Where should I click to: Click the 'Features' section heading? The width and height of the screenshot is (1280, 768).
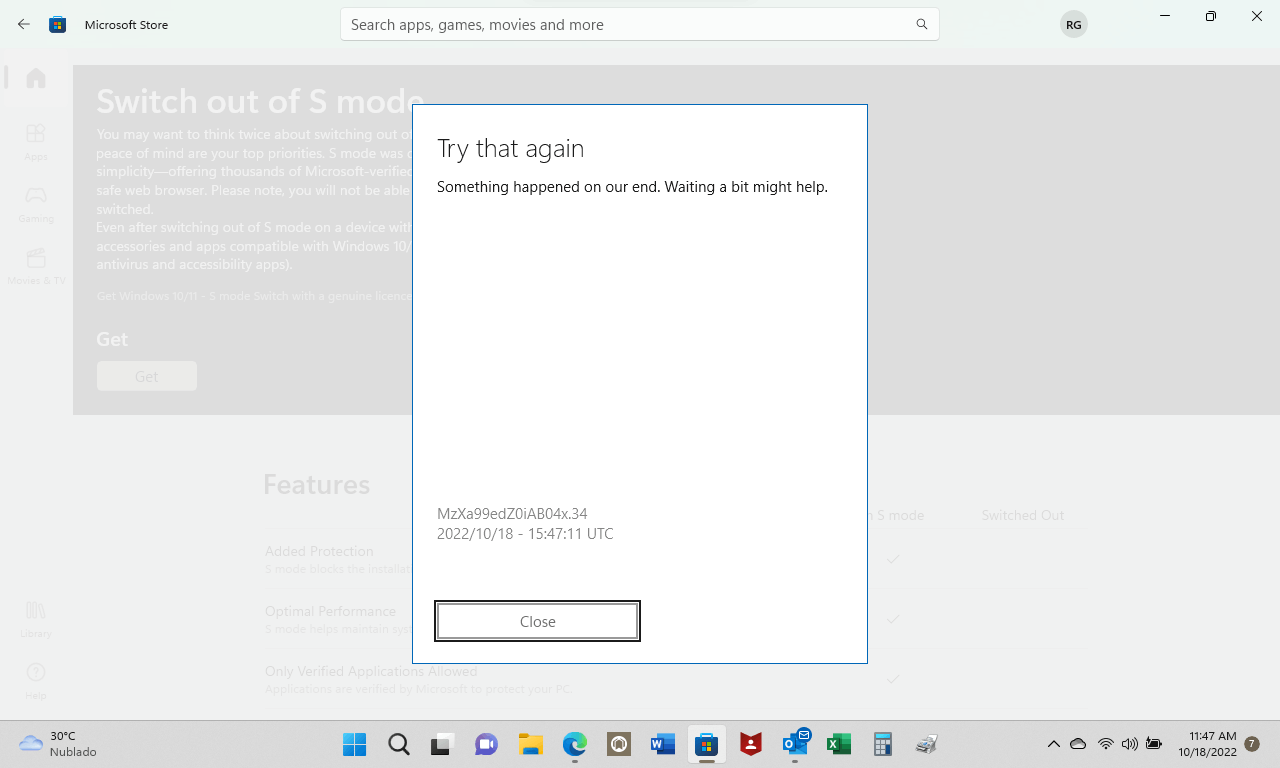click(316, 485)
